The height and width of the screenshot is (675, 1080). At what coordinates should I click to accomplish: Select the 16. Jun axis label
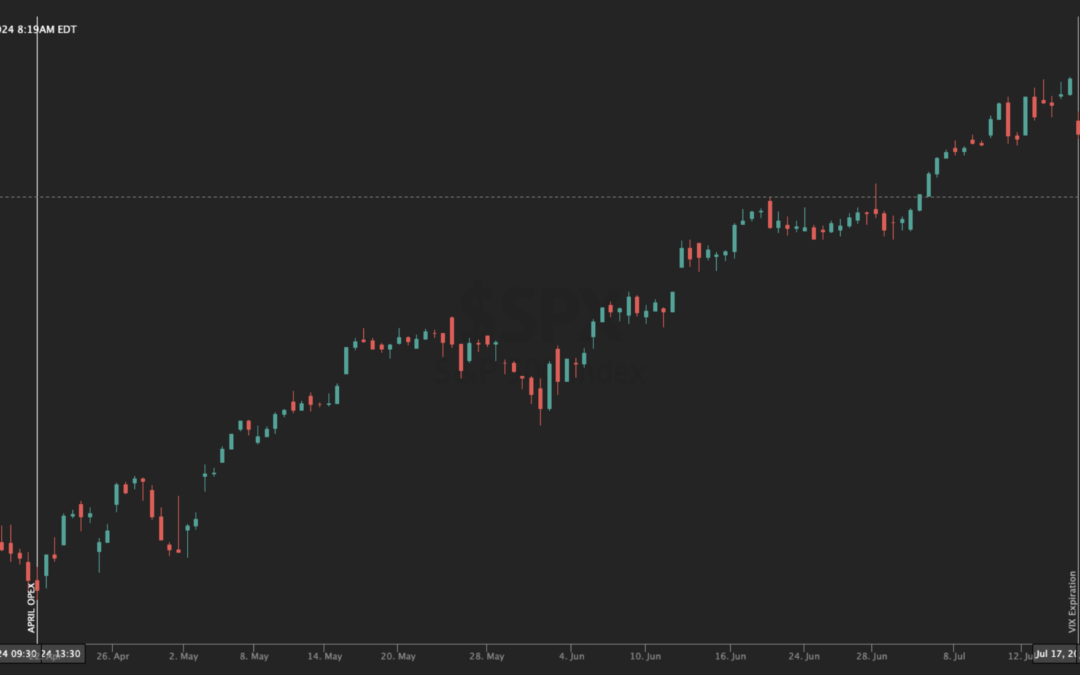coord(731,657)
